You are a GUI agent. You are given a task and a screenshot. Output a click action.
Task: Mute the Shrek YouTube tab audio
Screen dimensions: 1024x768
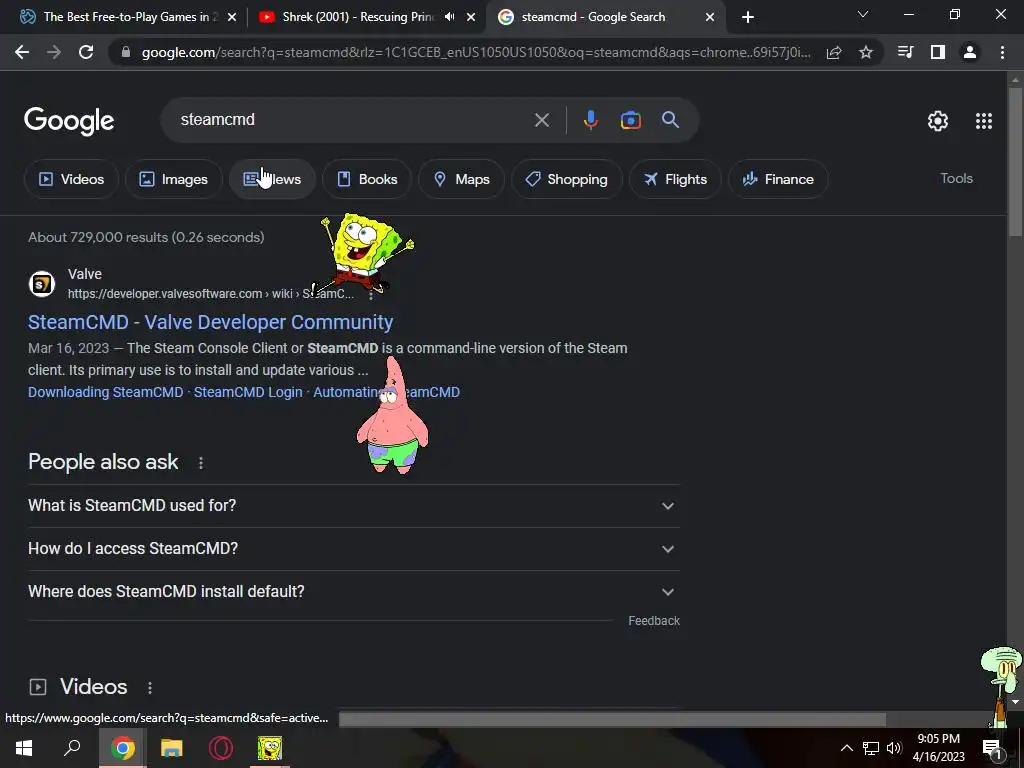click(449, 17)
